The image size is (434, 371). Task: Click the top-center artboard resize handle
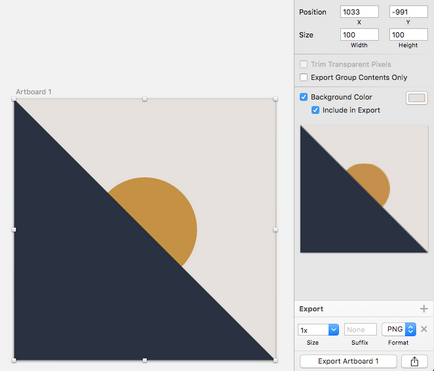[x=145, y=99]
